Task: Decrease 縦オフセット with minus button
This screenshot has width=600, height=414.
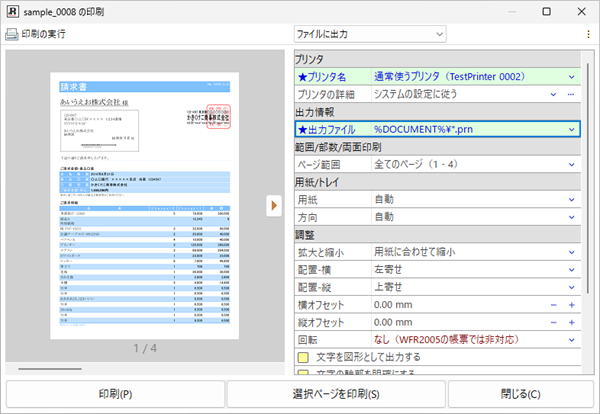Action: [x=554, y=323]
